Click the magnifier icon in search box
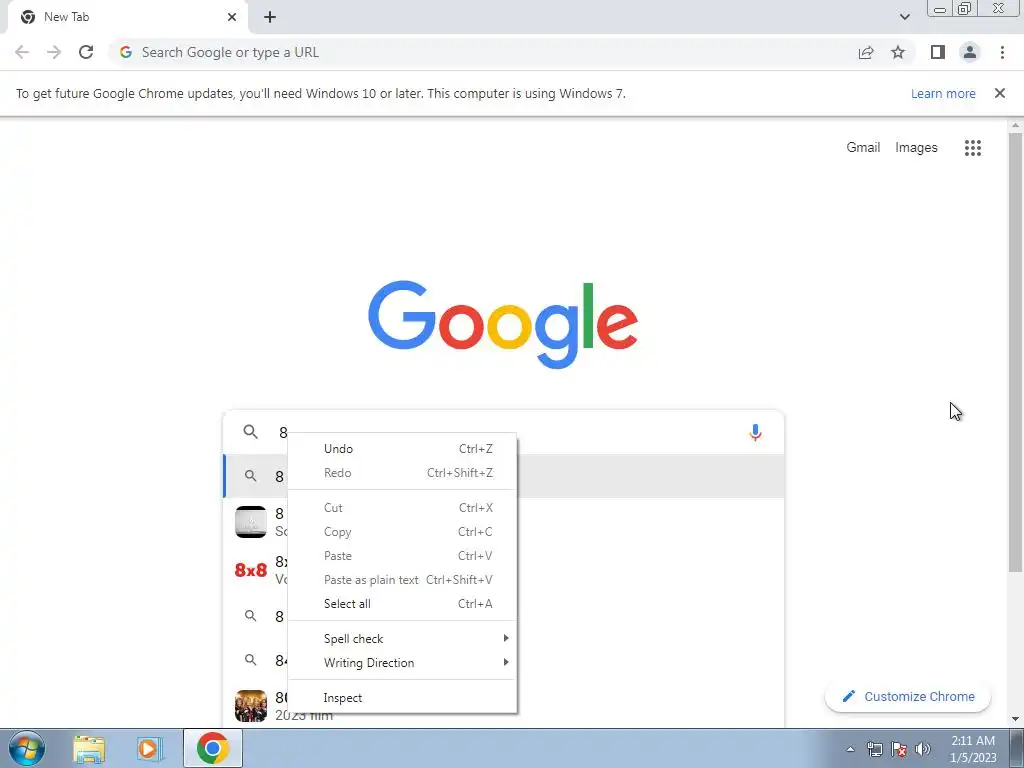This screenshot has width=1024, height=768. (250, 432)
